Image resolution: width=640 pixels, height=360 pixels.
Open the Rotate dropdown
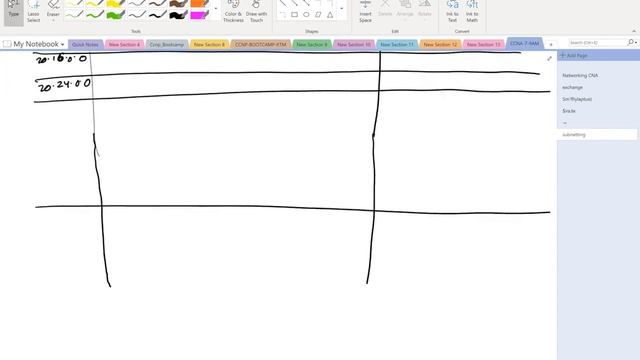pos(424,10)
